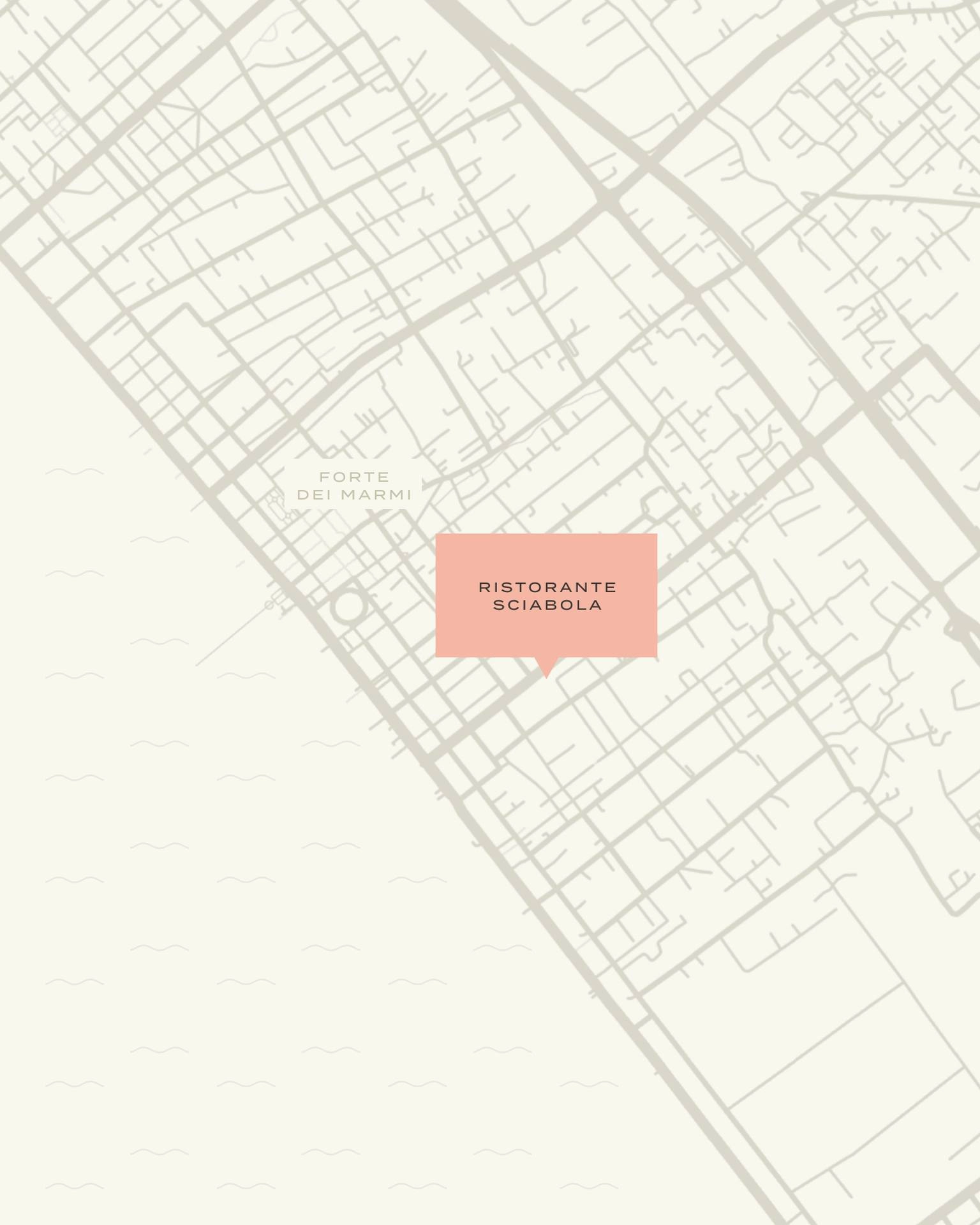
Task: Click the empty pink area above the Ristorante text
Action: [x=546, y=556]
